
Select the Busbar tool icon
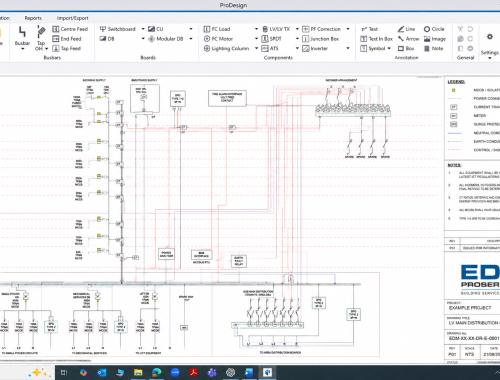click(22, 32)
